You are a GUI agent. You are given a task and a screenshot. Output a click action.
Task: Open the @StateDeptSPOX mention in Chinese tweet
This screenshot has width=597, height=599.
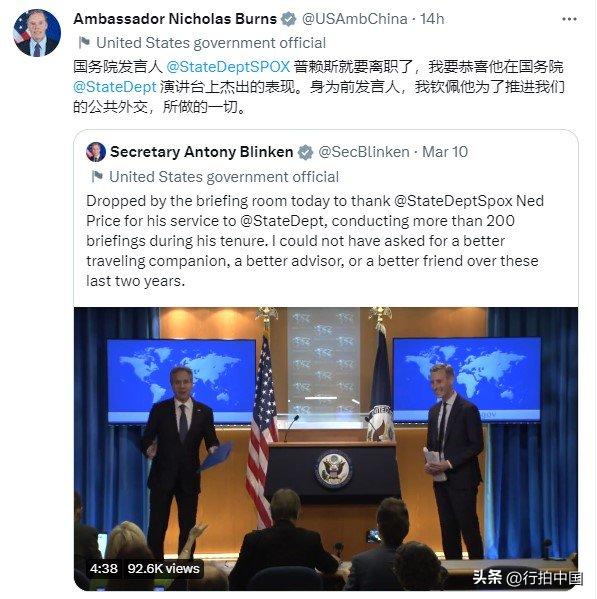(228, 67)
